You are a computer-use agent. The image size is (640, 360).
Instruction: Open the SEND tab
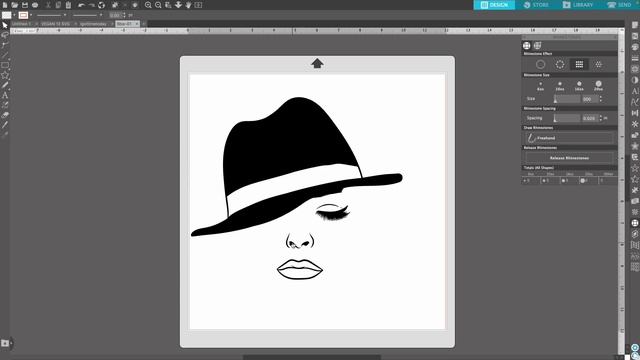(619, 5)
